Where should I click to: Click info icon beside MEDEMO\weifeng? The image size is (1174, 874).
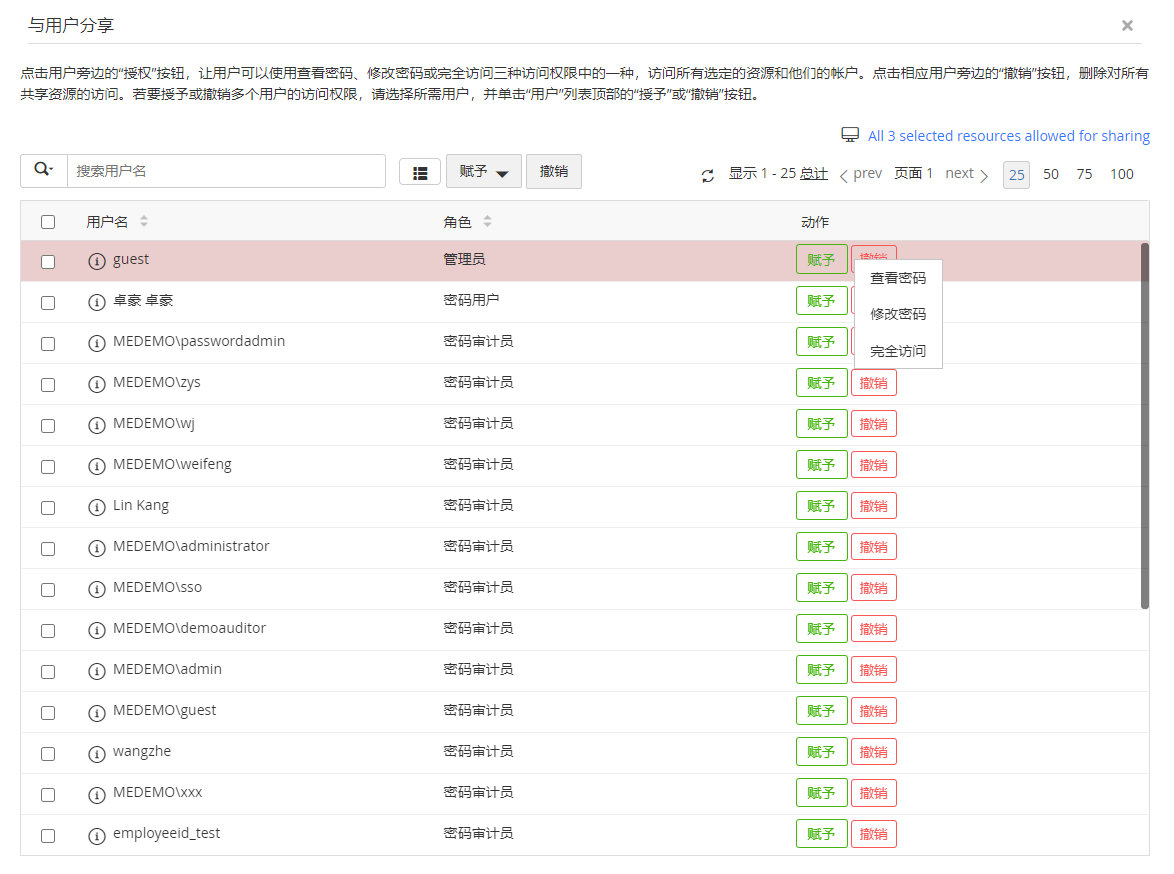pyautogui.click(x=97, y=466)
